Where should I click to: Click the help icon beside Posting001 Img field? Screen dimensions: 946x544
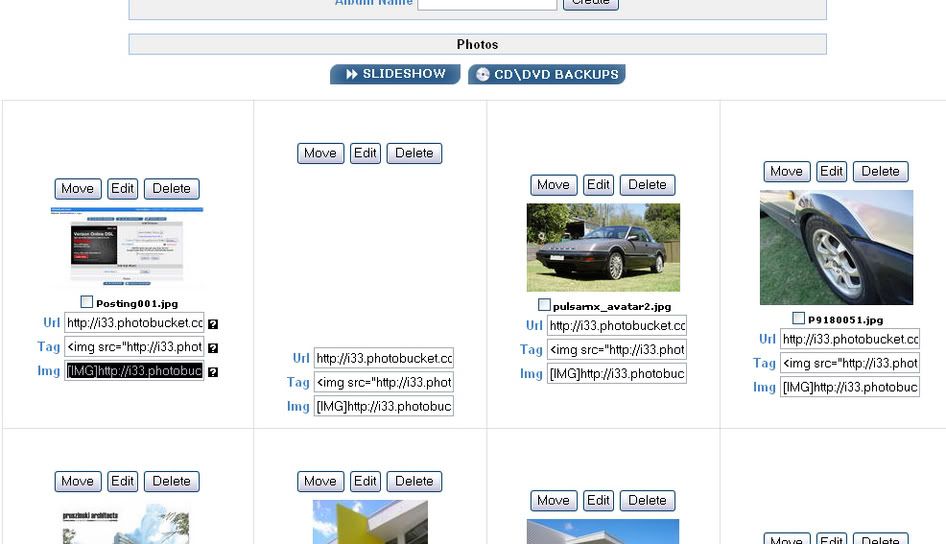213,372
